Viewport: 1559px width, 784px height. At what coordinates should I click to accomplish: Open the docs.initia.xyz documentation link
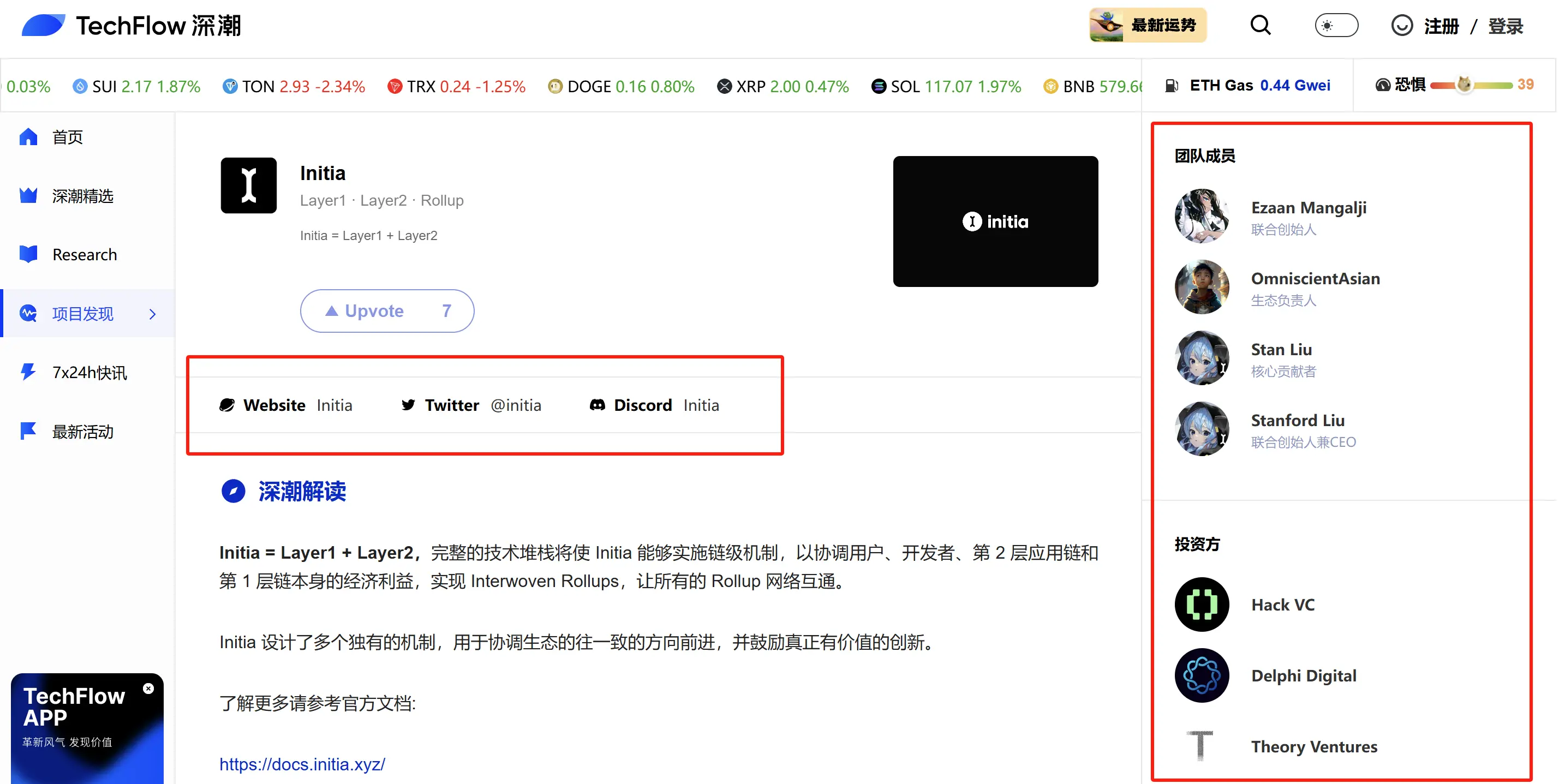(x=302, y=764)
